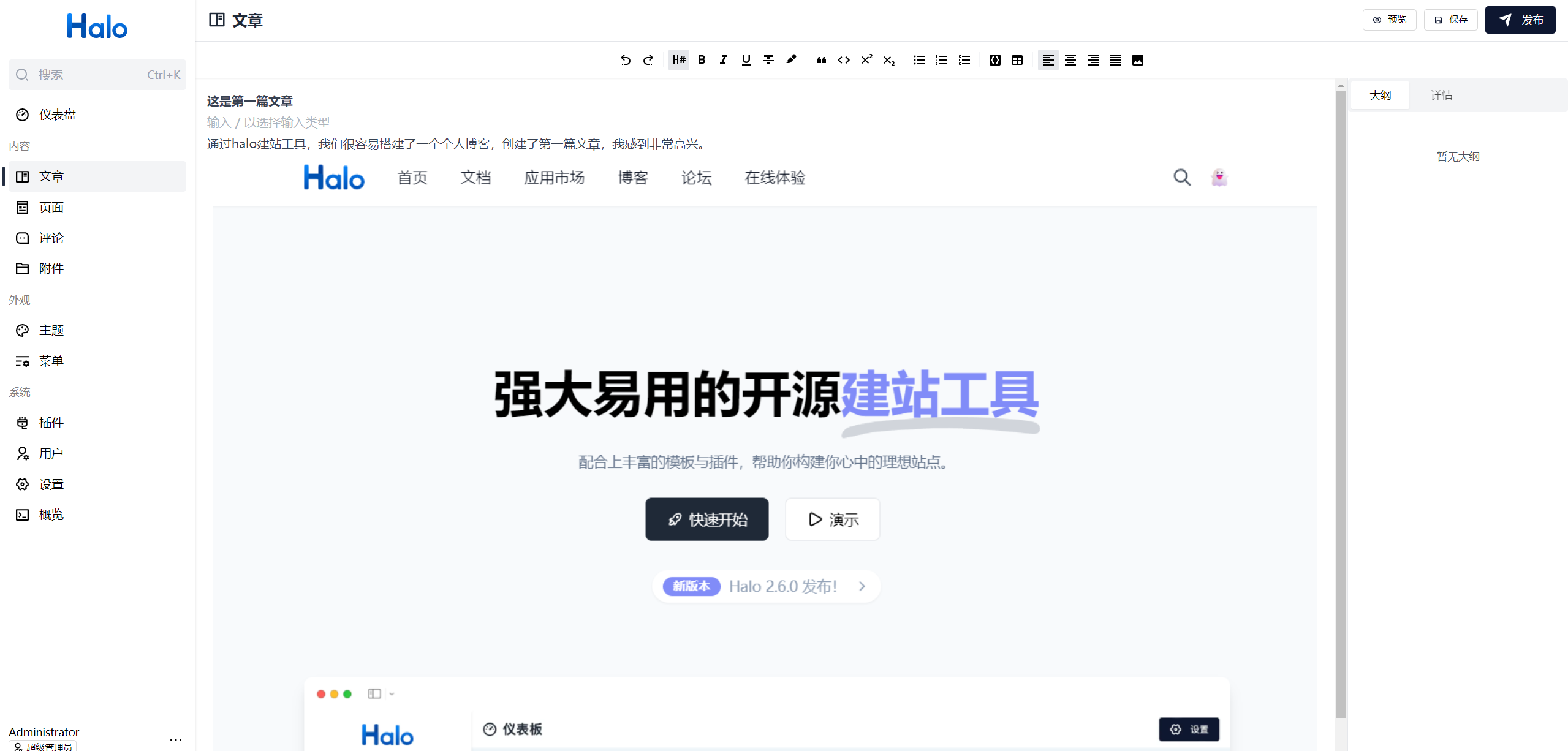1568x751 pixels.
Task: Click the article title text
Action: (x=250, y=101)
